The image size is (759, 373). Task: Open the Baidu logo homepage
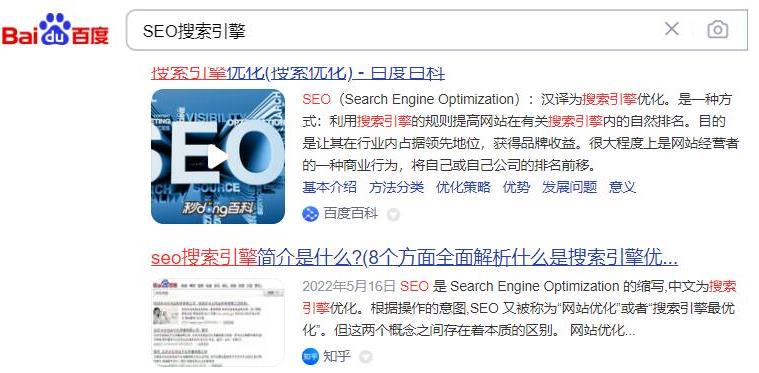pyautogui.click(x=55, y=30)
